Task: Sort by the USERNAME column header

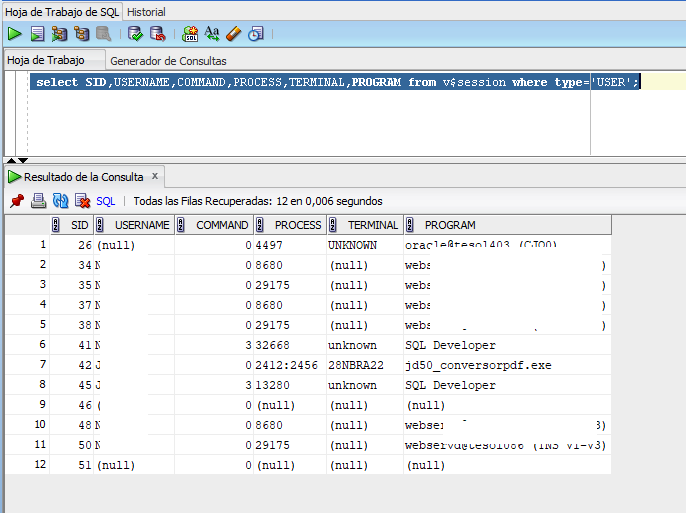Action: tap(142, 225)
